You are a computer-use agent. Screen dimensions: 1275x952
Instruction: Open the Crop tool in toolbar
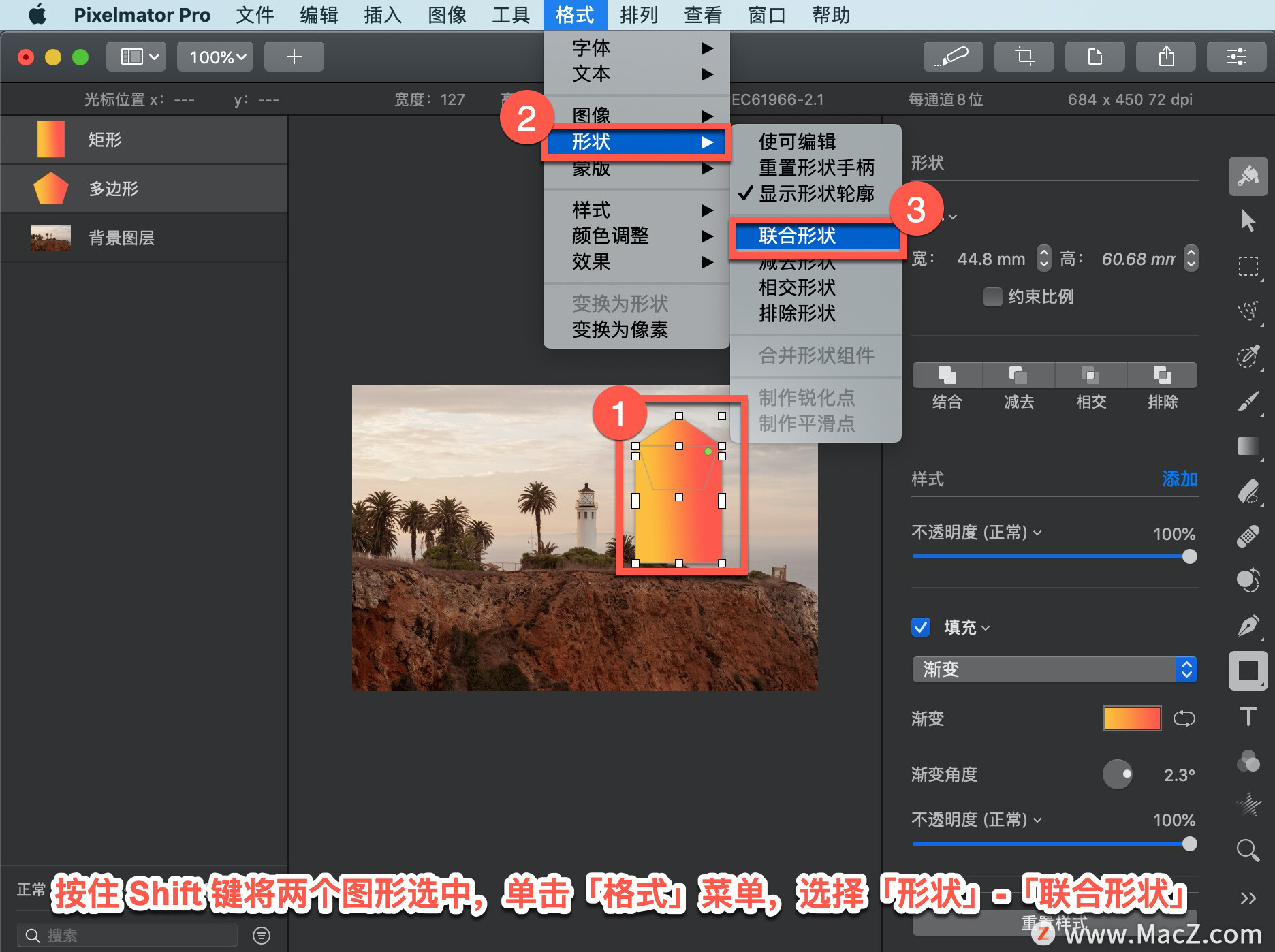click(x=1024, y=57)
